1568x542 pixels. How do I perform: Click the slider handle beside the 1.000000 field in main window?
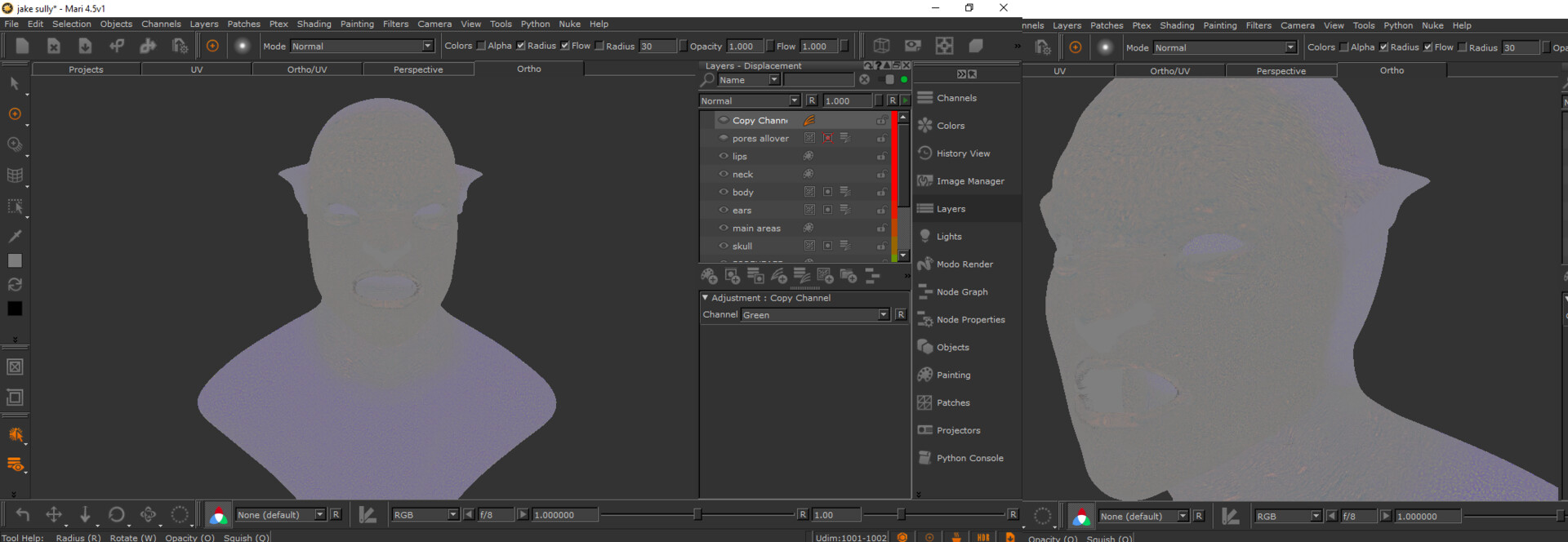click(697, 514)
